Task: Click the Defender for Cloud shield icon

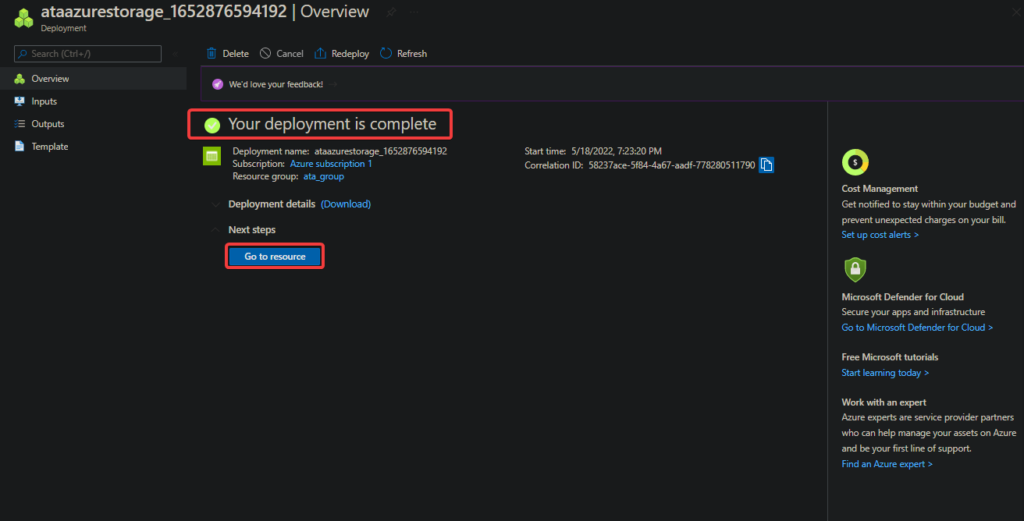Action: [855, 269]
